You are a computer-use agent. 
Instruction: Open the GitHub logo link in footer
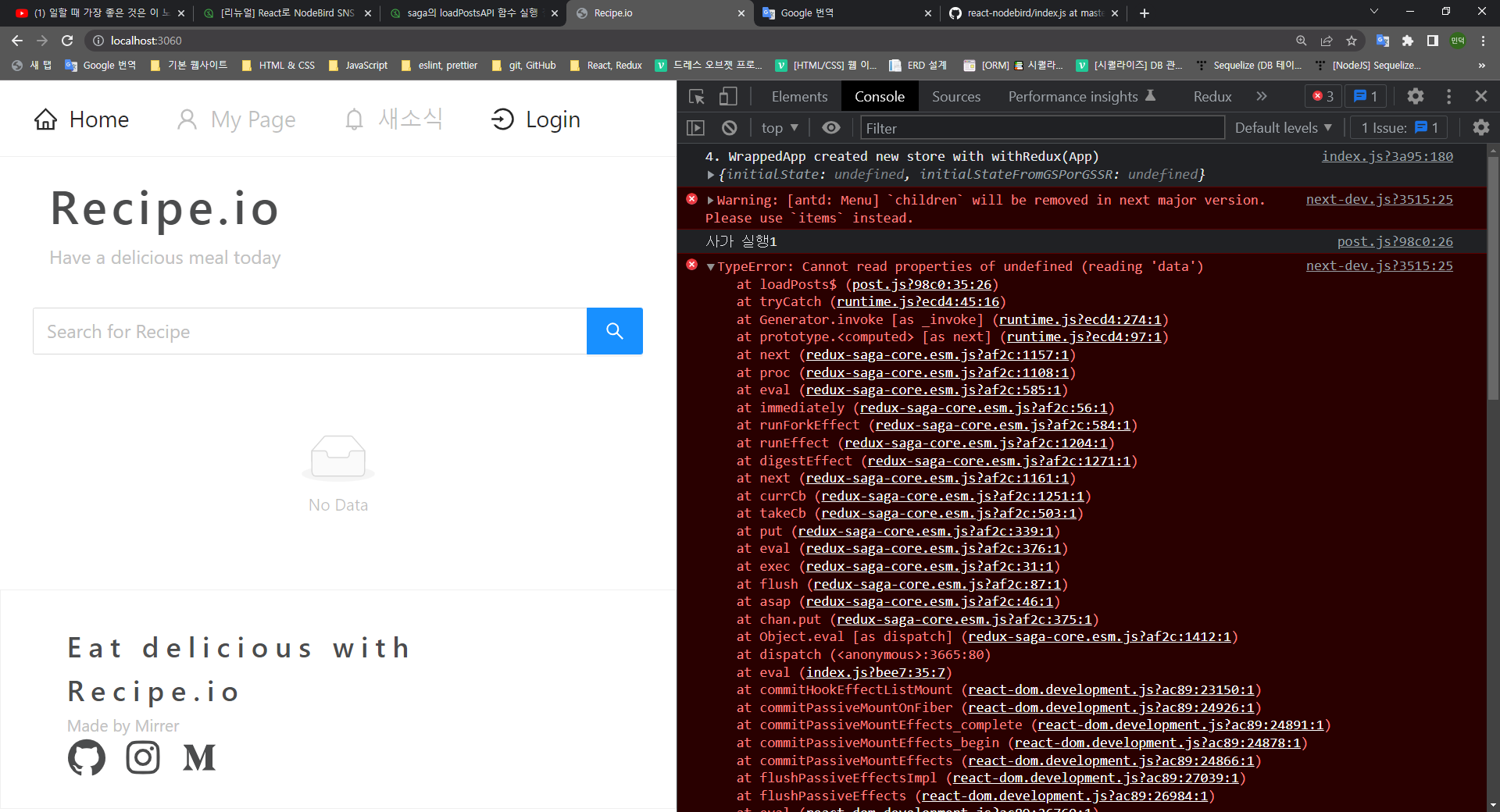[87, 757]
